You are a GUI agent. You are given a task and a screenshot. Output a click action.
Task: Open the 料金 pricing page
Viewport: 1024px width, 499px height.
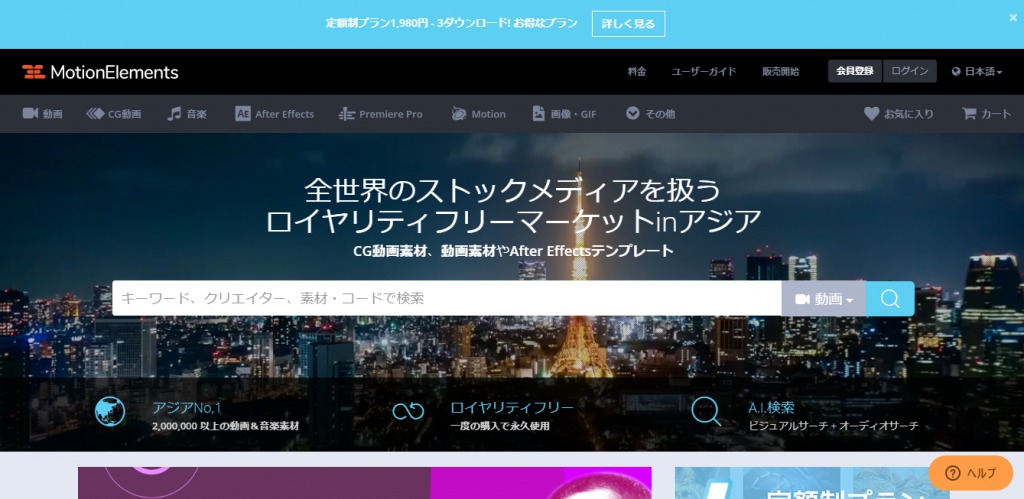click(x=637, y=72)
